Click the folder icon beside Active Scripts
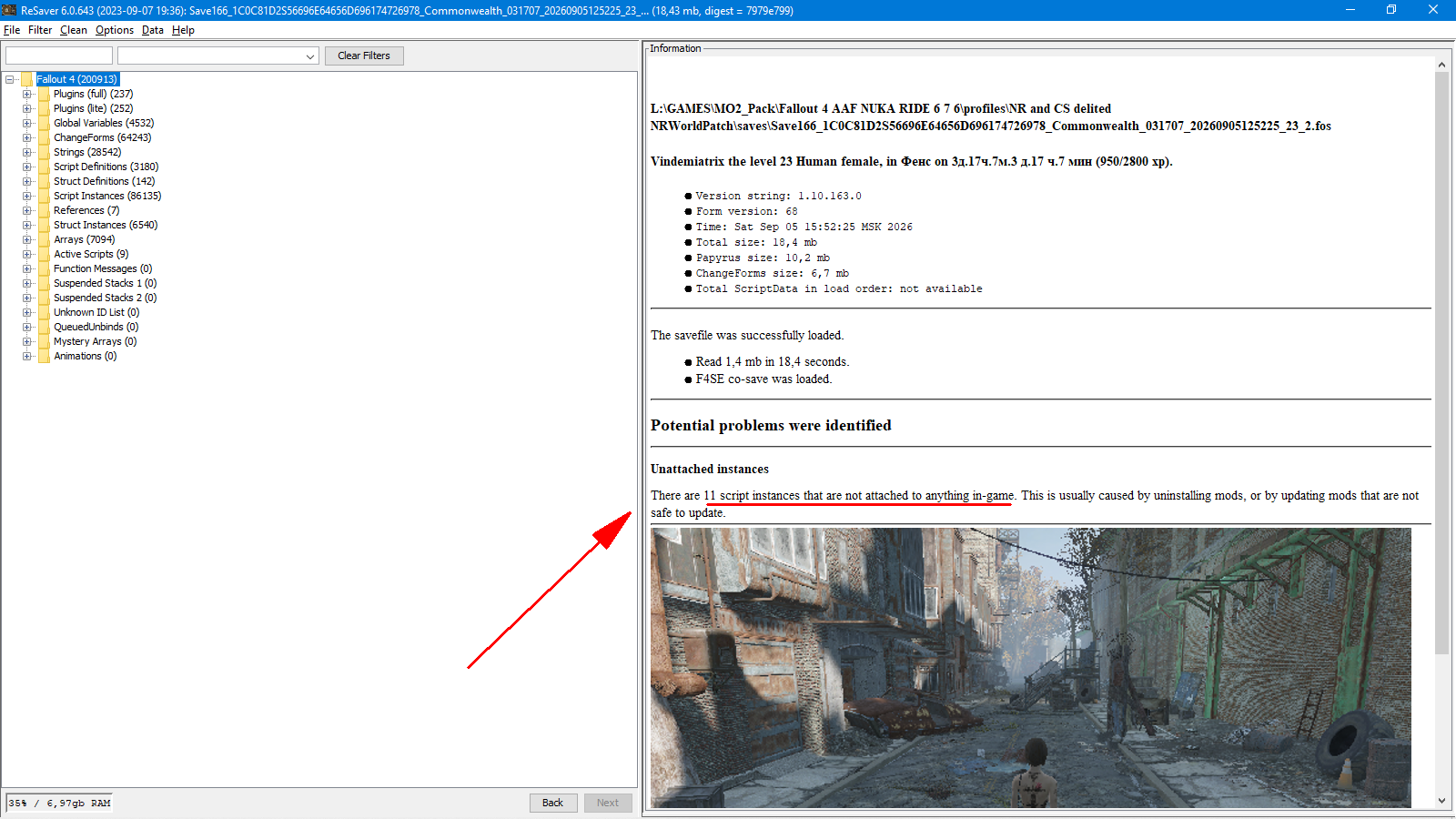The image size is (1456, 819). coord(44,254)
